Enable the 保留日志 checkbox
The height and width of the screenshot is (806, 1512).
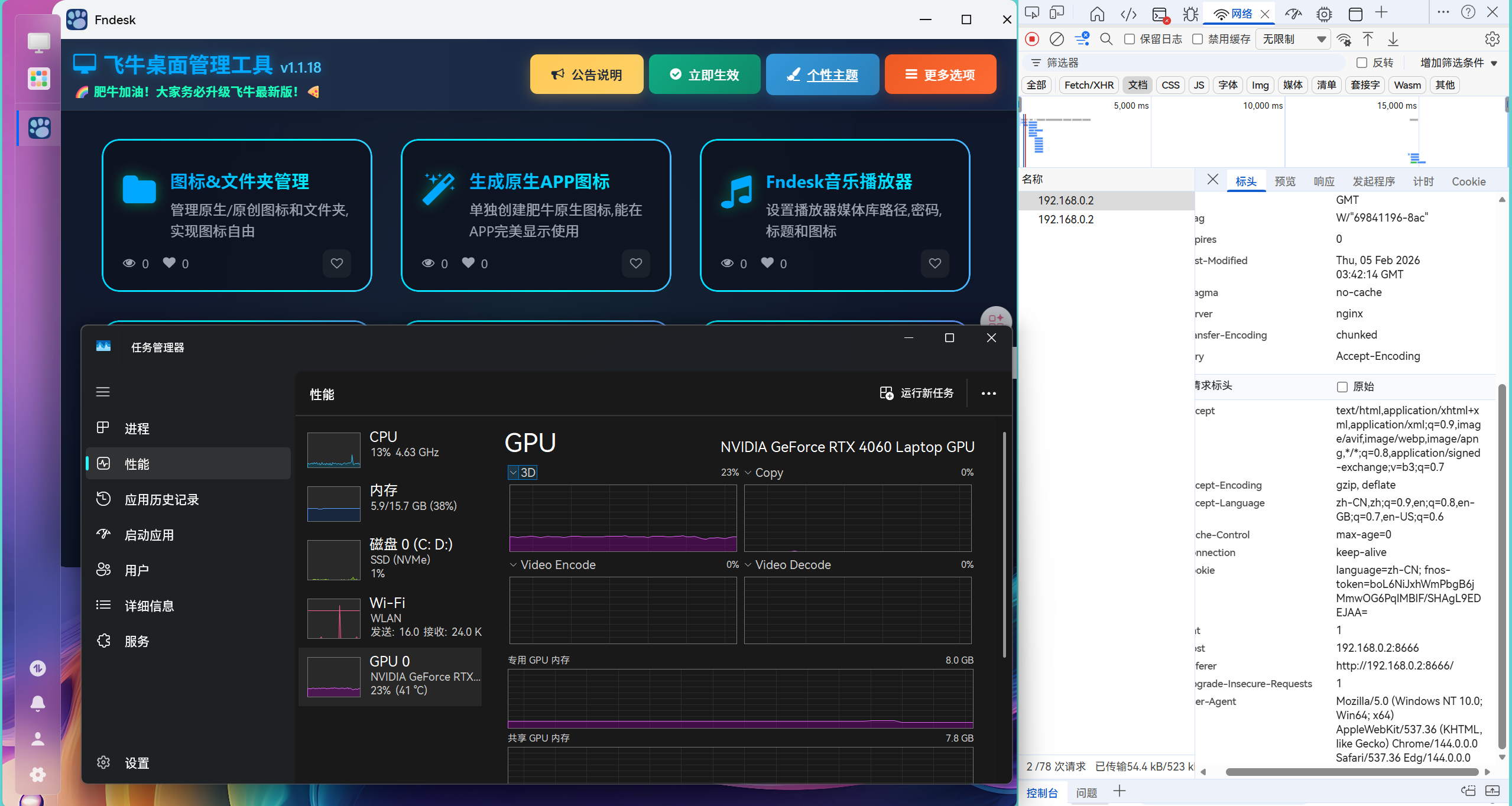tap(1130, 39)
